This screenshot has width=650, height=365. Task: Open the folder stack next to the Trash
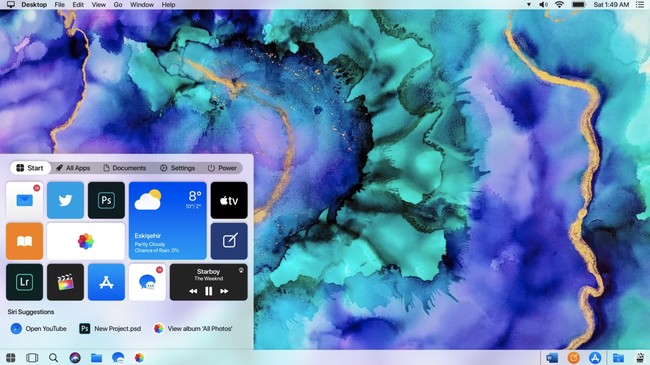click(618, 358)
